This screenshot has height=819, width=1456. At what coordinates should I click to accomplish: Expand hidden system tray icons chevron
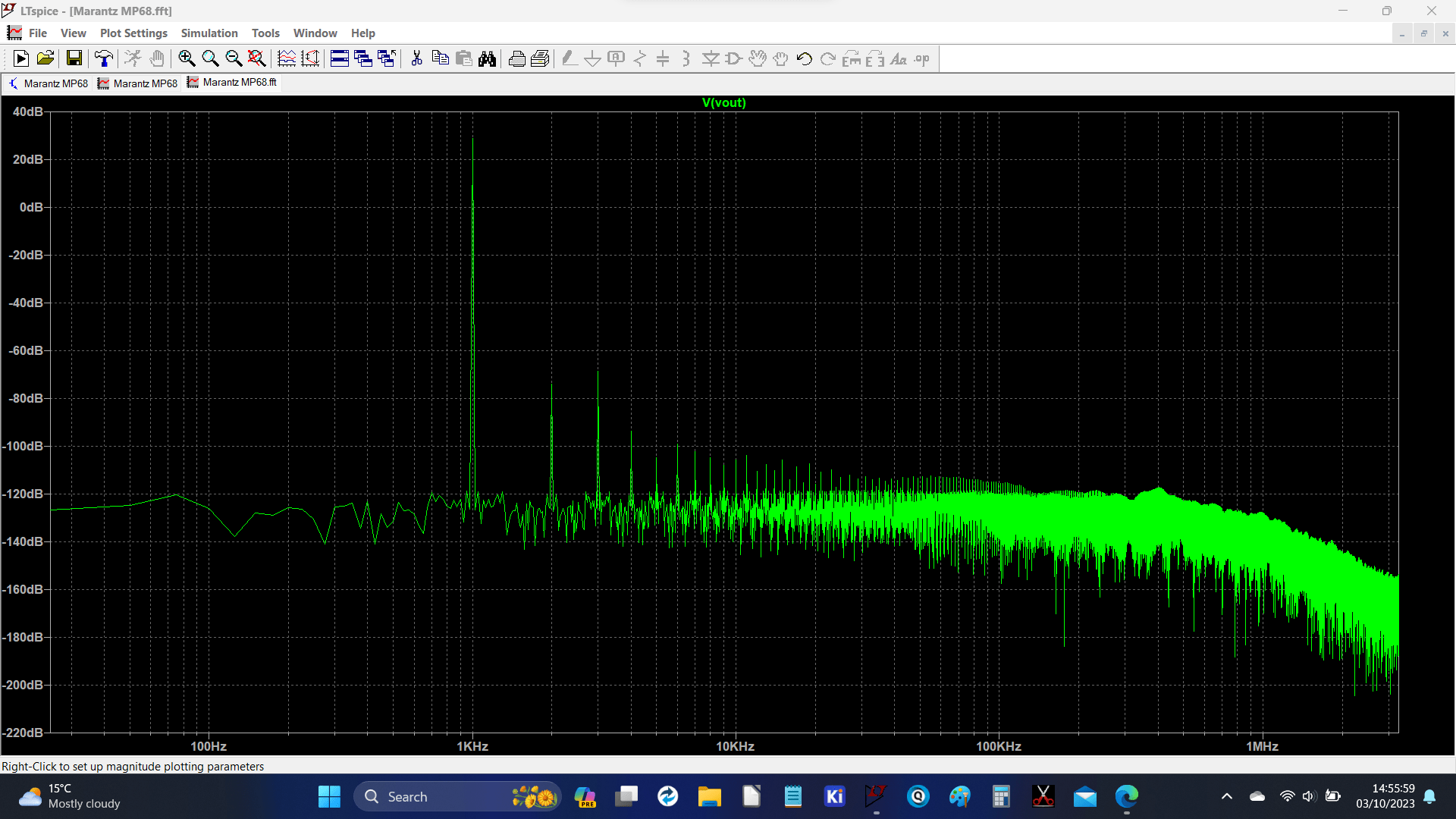[x=1227, y=797]
